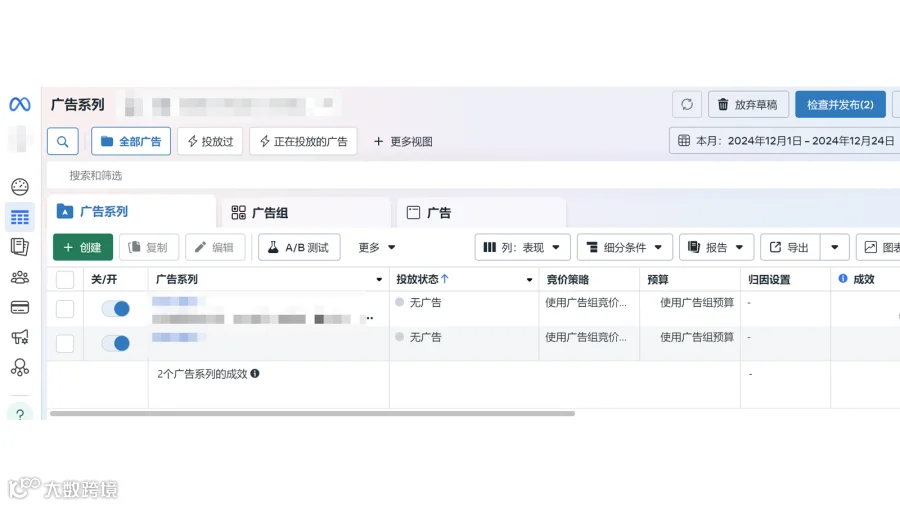Click the horizontal table scrollbar
Viewport: 900px width, 506px height.
click(x=312, y=413)
